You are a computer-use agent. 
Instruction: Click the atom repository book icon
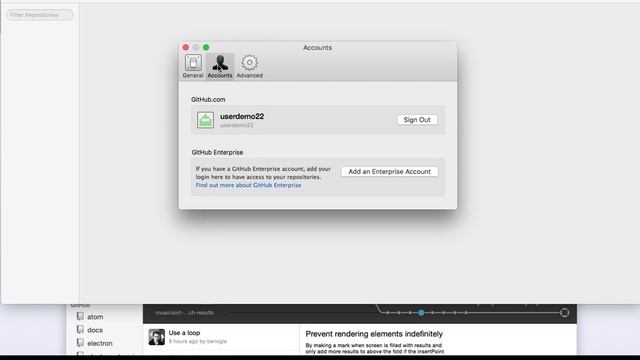80,316
